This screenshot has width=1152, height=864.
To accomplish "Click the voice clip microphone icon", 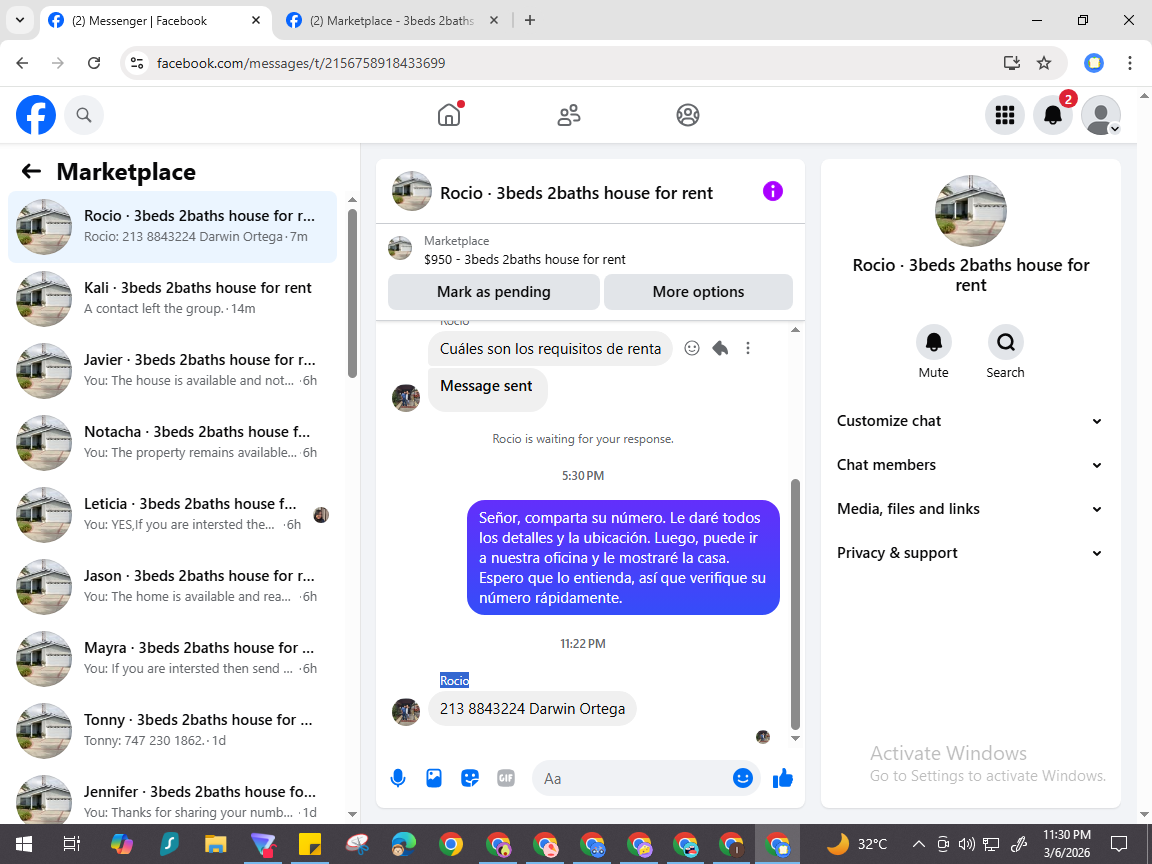I will pyautogui.click(x=398, y=778).
